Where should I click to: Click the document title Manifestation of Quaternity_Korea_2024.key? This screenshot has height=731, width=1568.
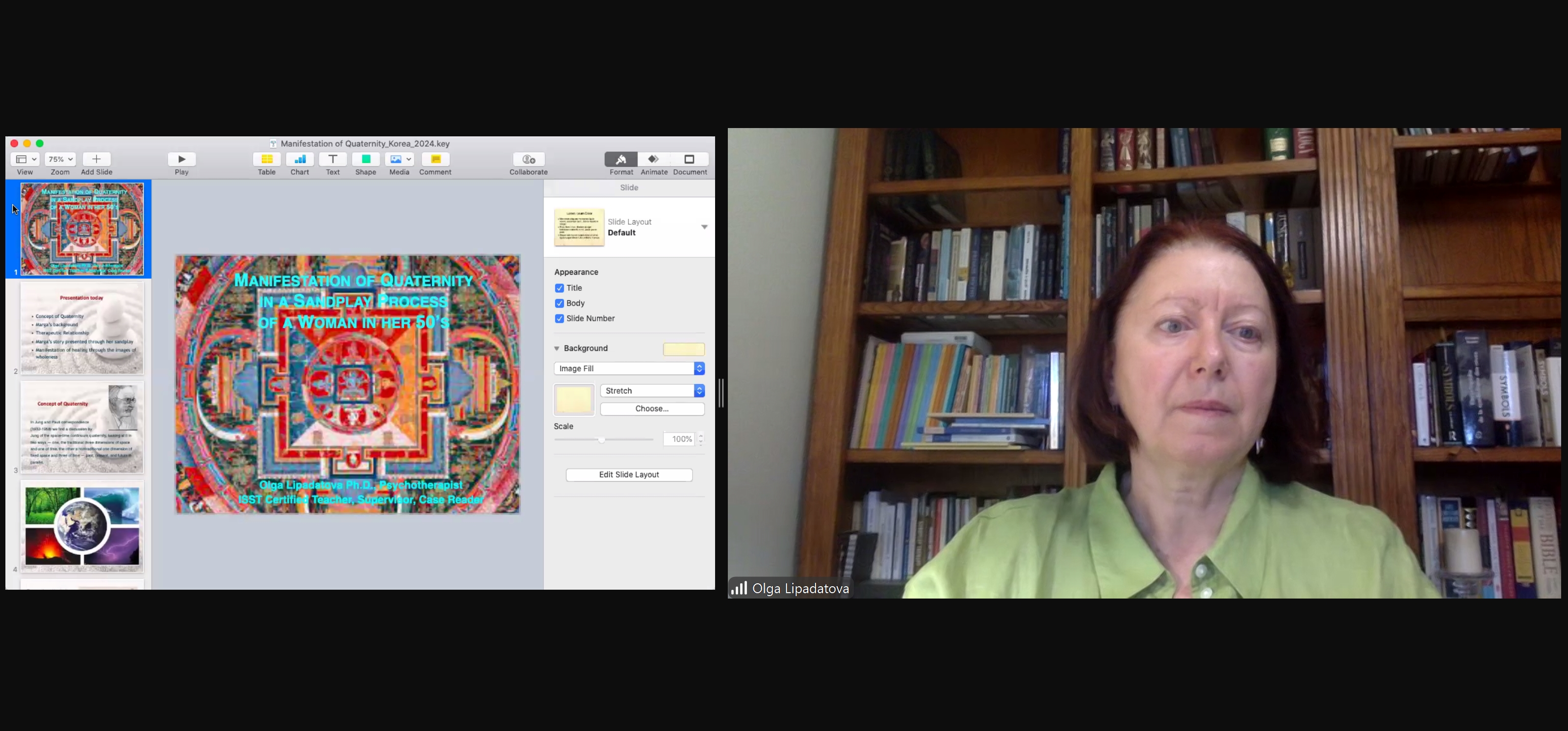(x=365, y=144)
